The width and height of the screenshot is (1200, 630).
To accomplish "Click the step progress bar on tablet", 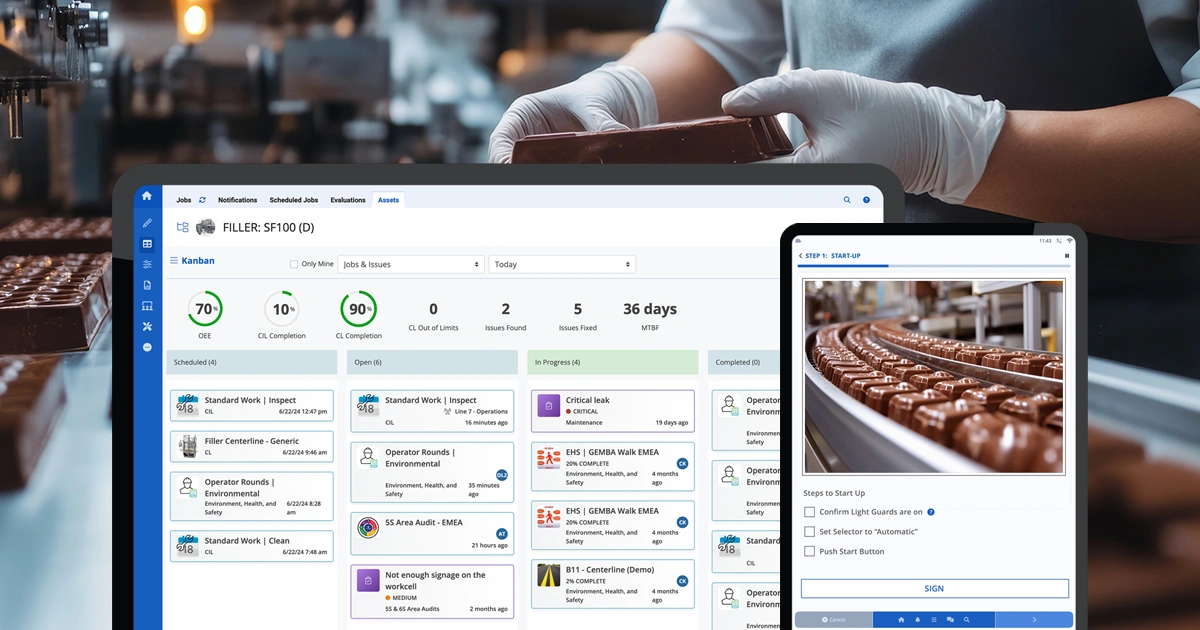I will point(933,266).
